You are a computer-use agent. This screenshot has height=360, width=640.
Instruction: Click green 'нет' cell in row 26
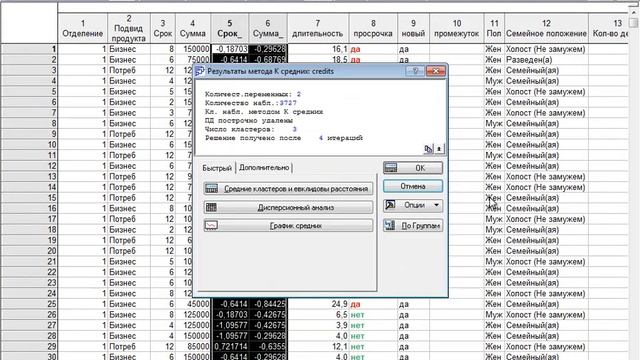click(x=373, y=314)
